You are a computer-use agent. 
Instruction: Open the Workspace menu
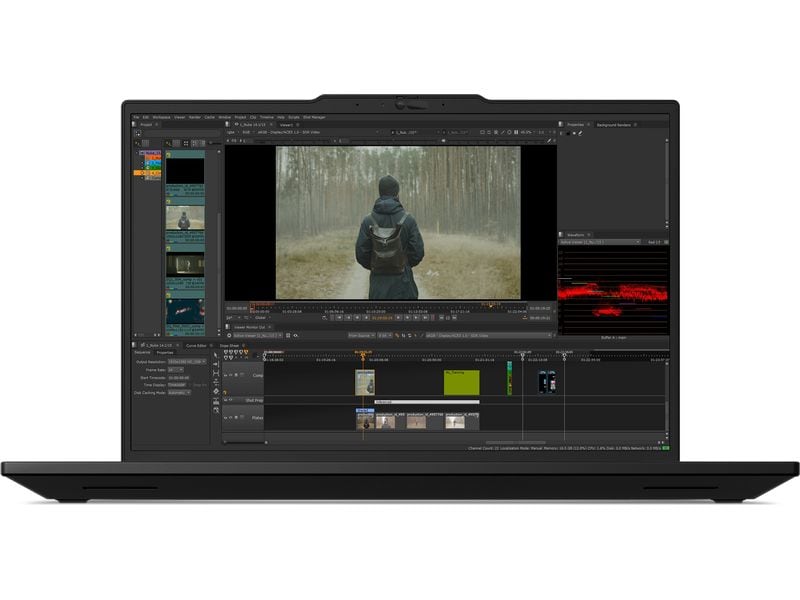tap(160, 115)
